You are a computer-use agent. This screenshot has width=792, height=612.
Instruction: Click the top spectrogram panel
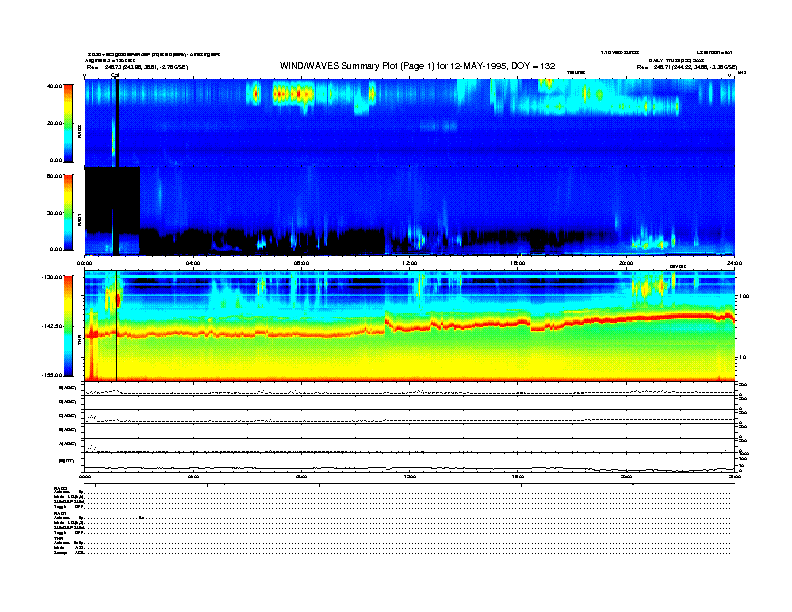point(410,122)
